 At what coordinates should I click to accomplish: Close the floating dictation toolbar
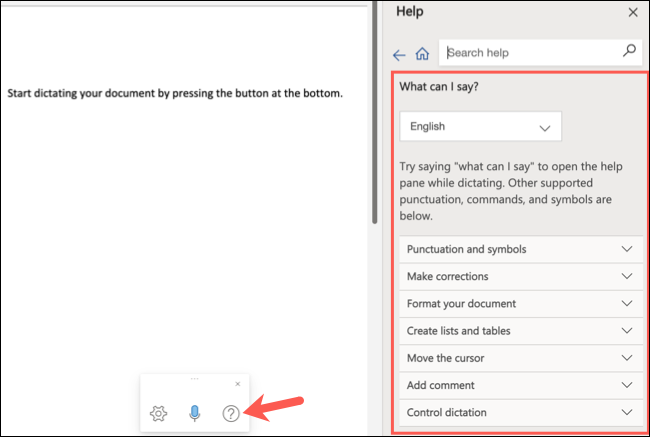click(237, 384)
